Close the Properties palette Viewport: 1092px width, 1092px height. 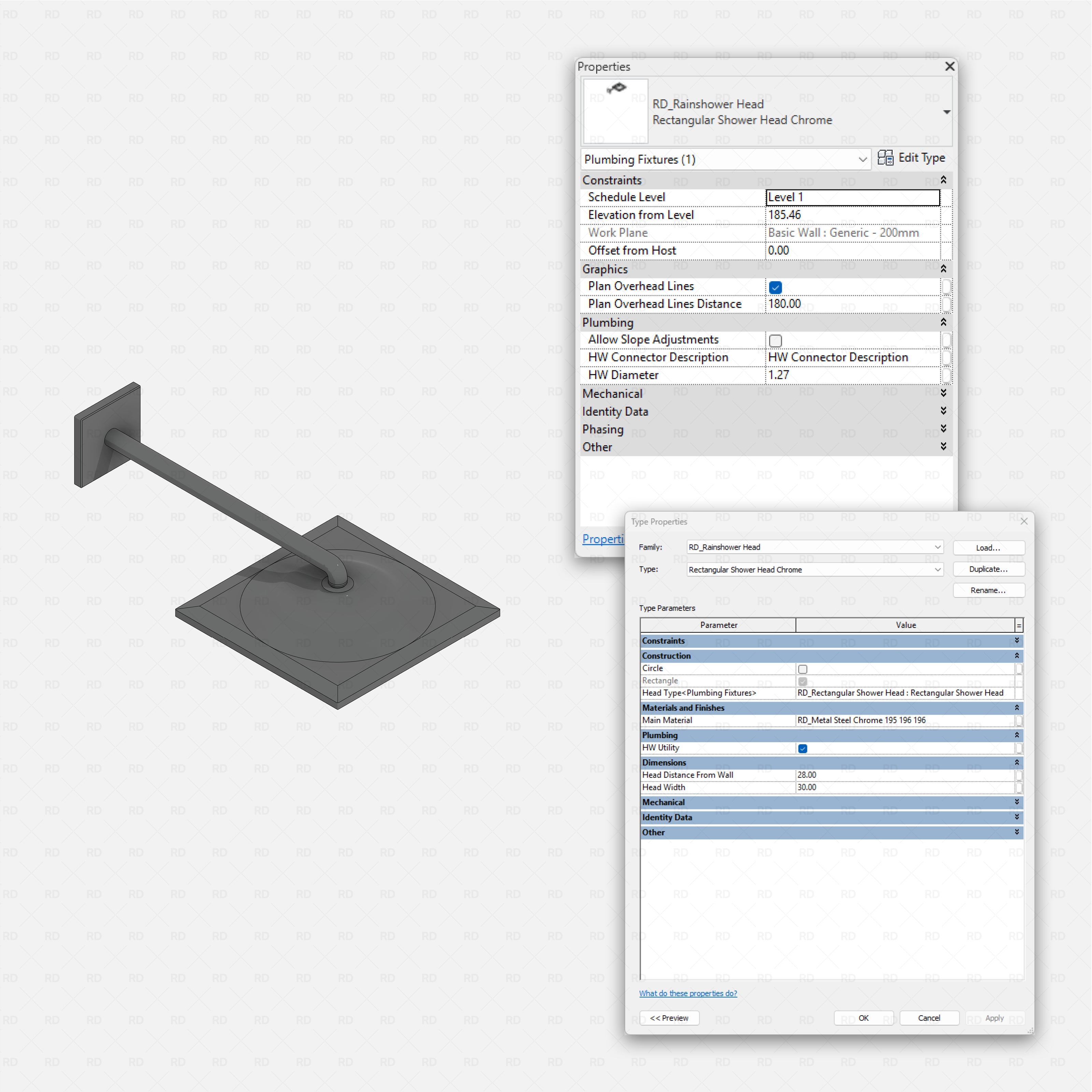point(950,67)
